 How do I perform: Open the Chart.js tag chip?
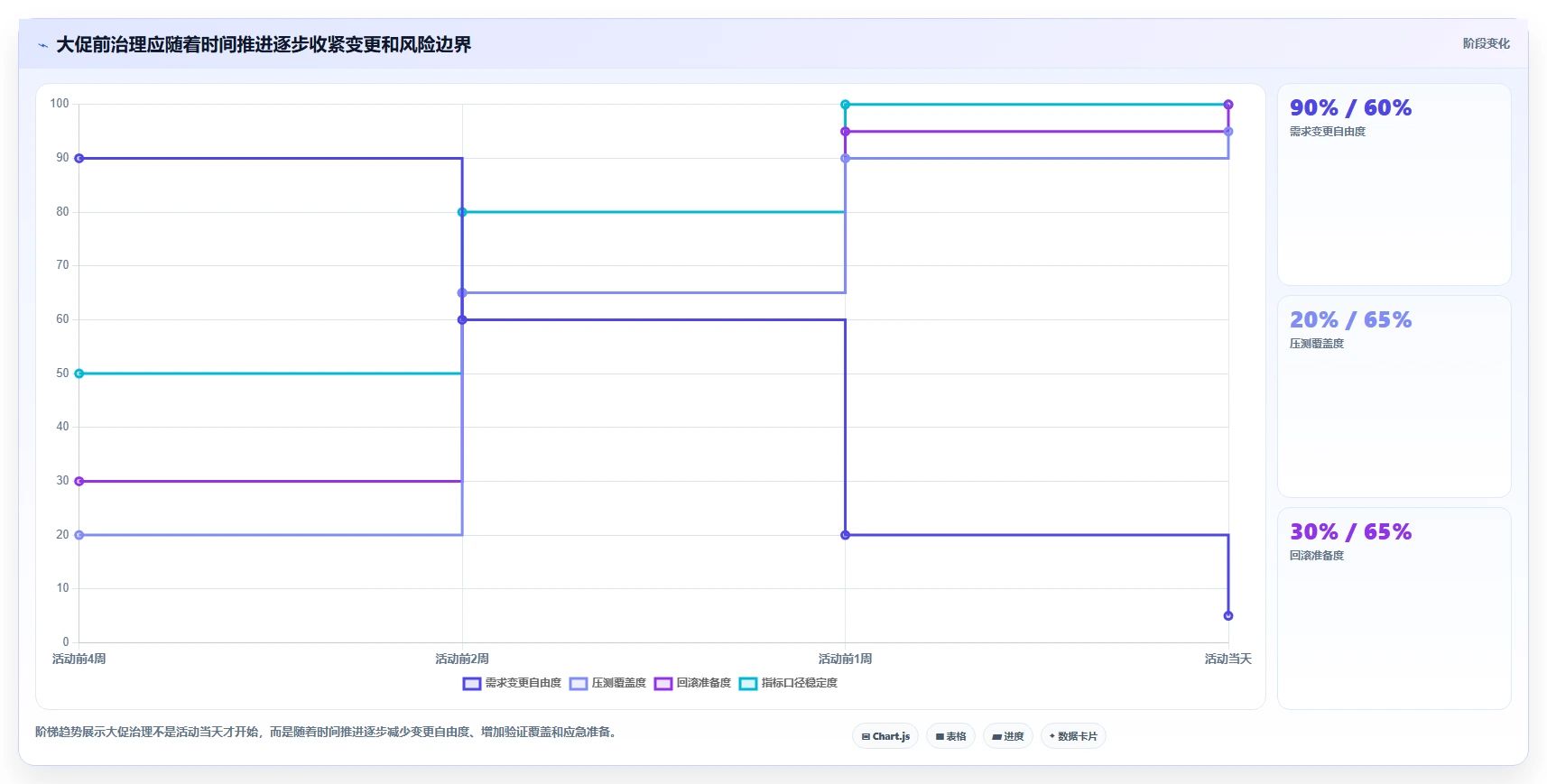click(x=885, y=736)
